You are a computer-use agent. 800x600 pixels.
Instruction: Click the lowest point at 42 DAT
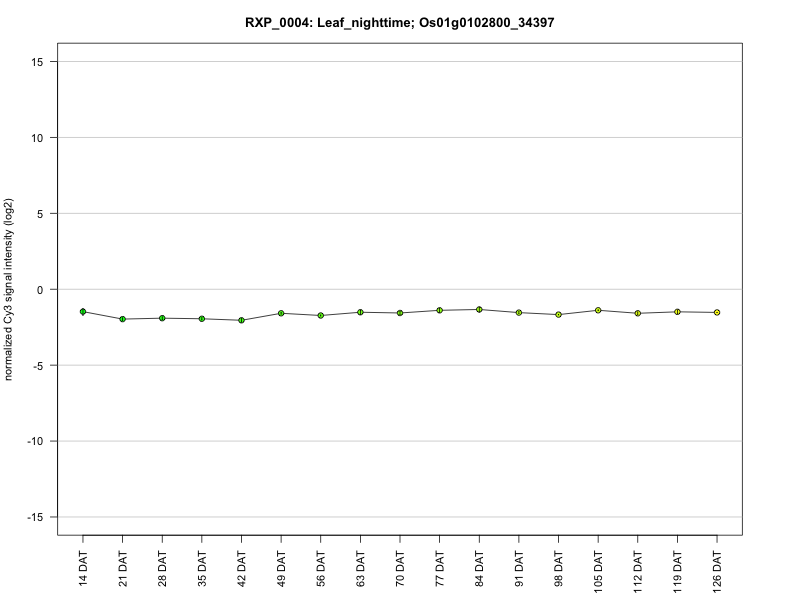coord(241,320)
